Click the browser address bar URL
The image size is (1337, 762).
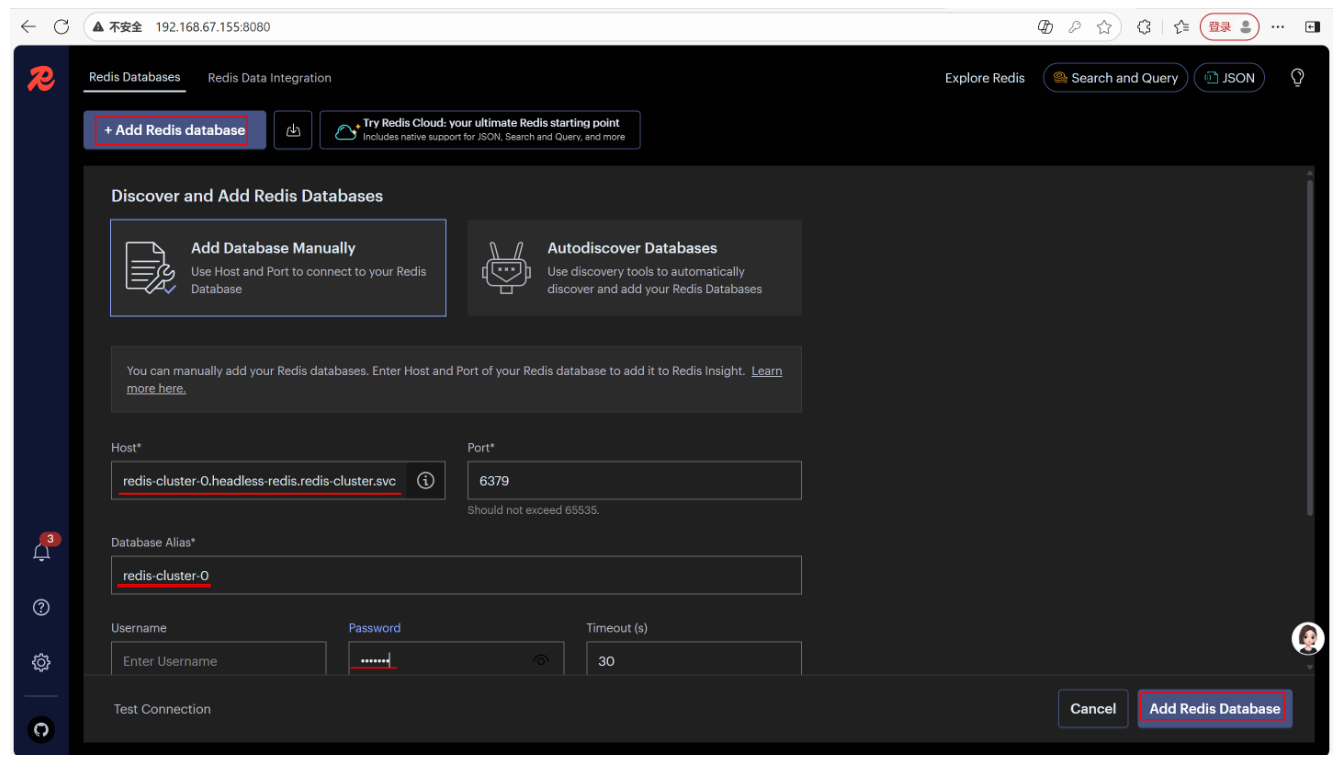click(x=213, y=27)
